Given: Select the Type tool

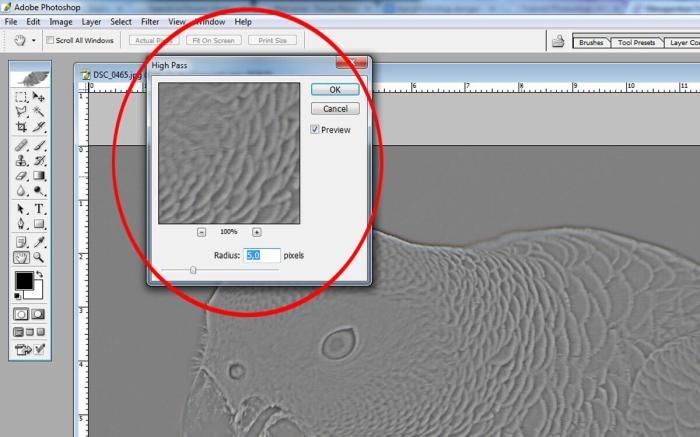Looking at the screenshot, I should 39,208.
